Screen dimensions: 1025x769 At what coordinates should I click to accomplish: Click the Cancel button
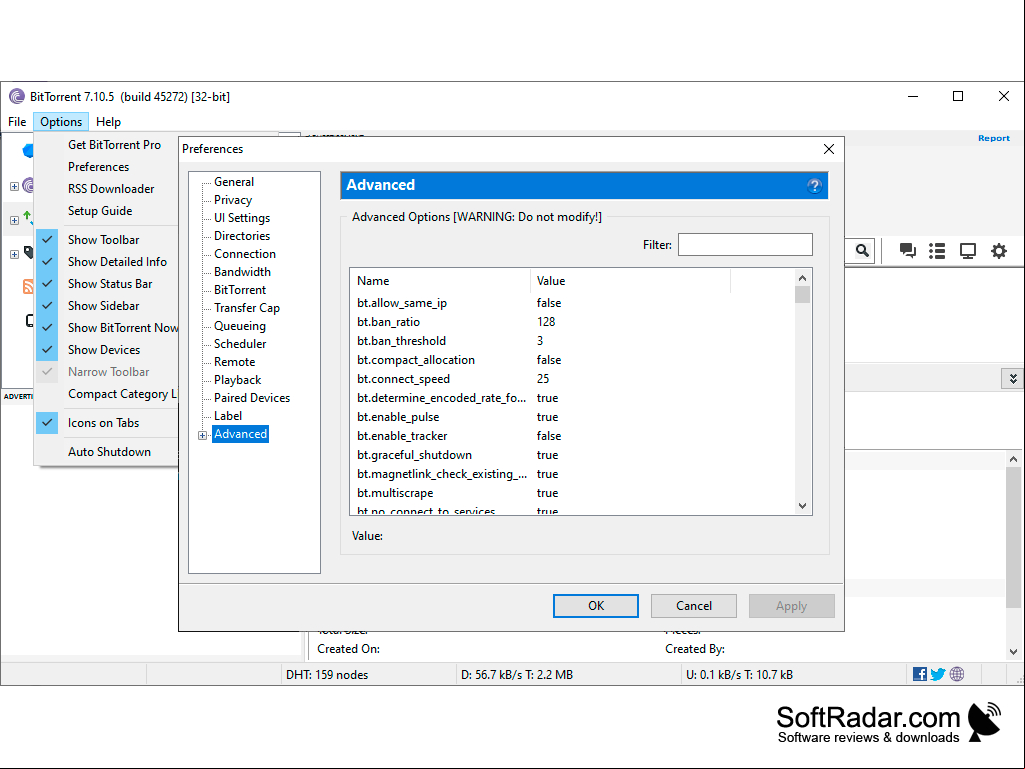tap(694, 606)
